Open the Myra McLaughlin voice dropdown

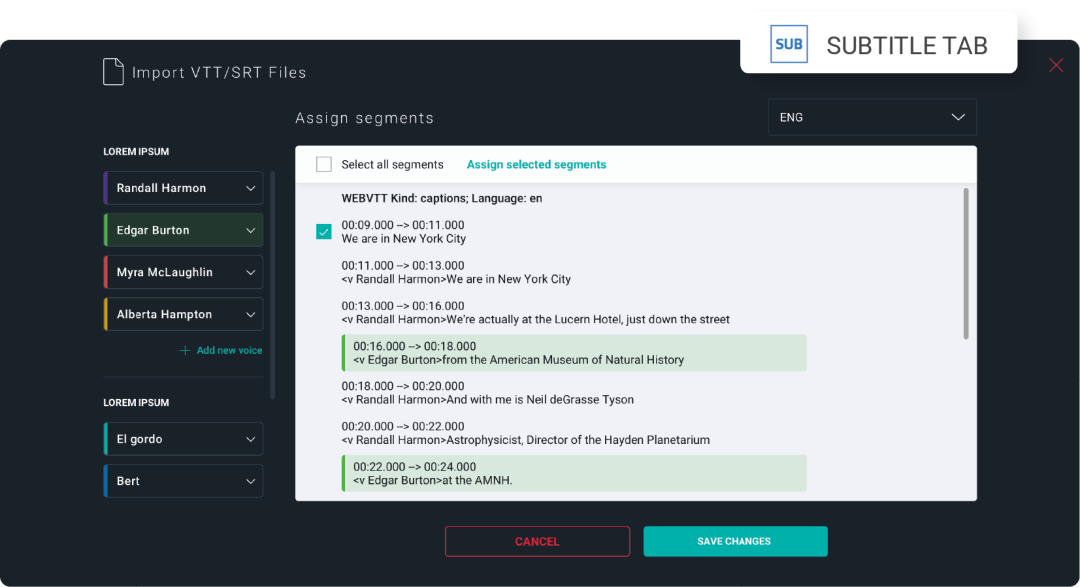pos(251,272)
